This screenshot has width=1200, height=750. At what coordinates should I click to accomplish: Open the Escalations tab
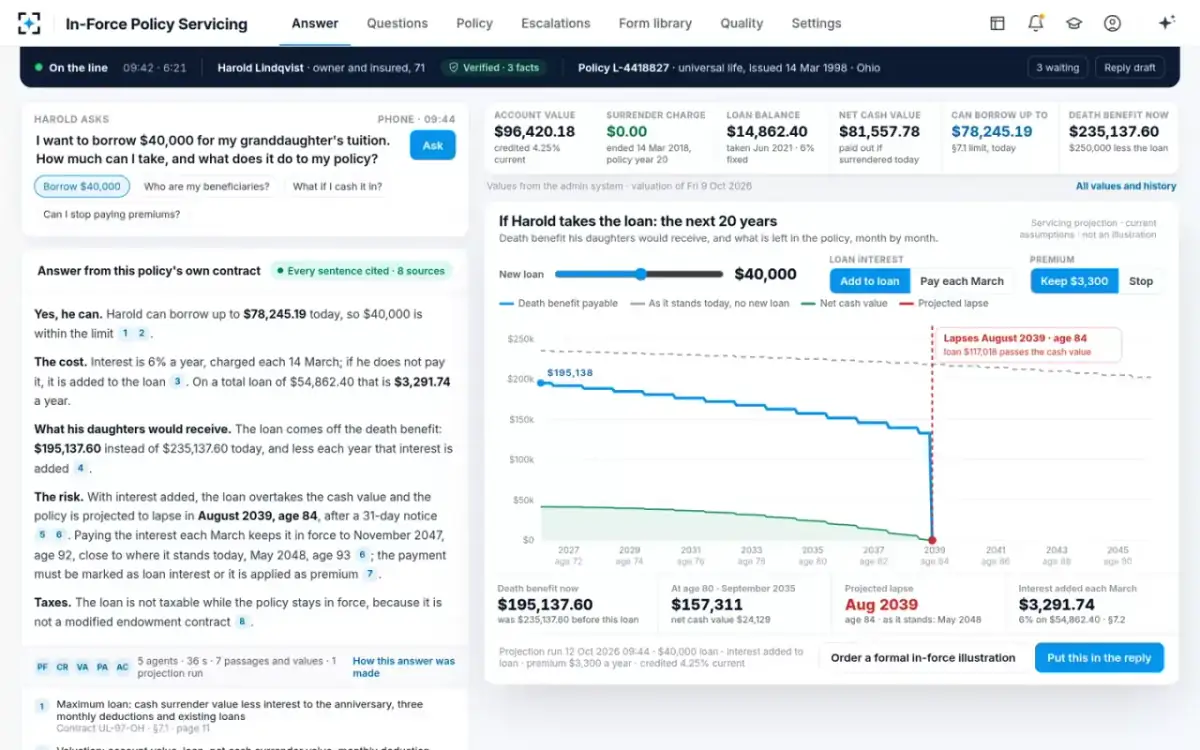pos(556,23)
